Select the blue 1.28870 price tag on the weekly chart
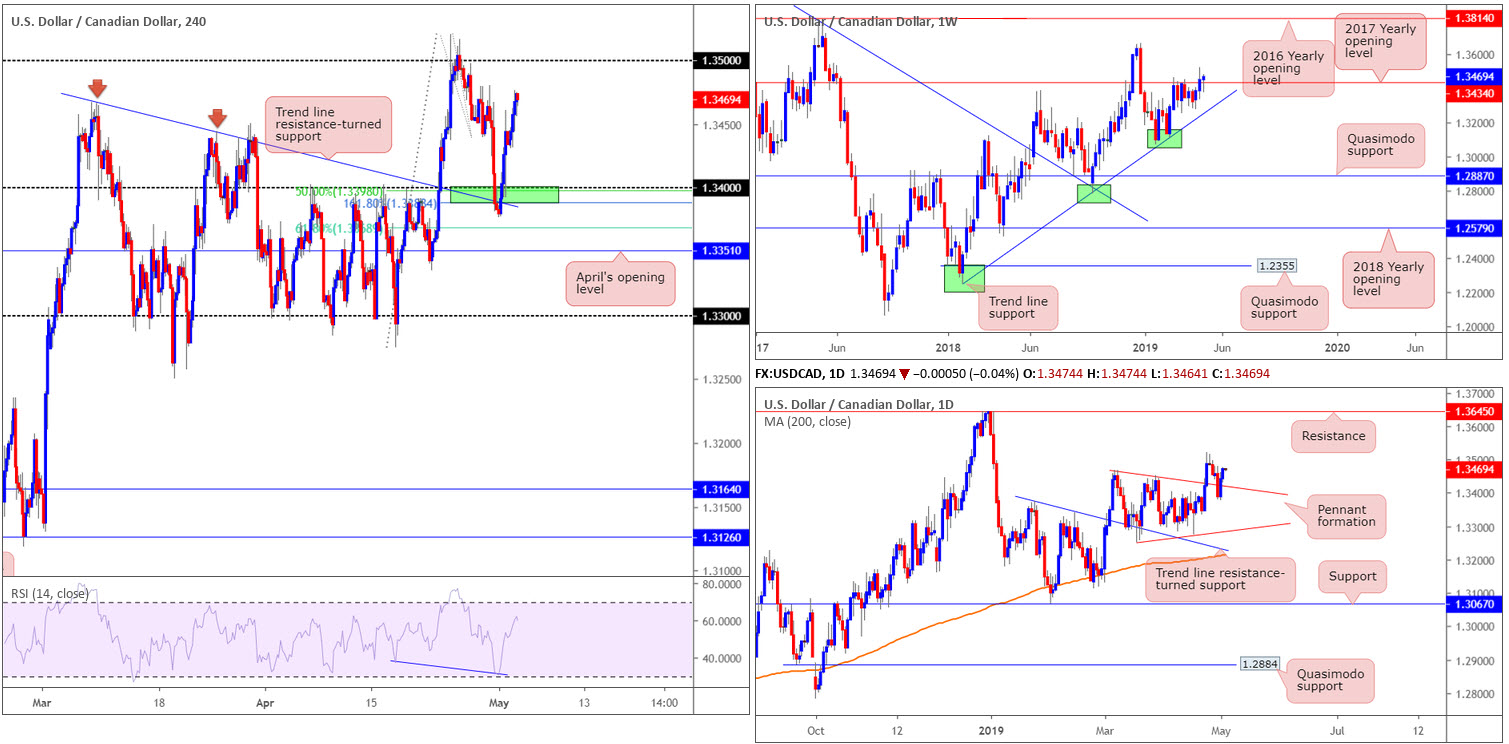This screenshot has height=744, width=1509. pyautogui.click(x=1475, y=175)
